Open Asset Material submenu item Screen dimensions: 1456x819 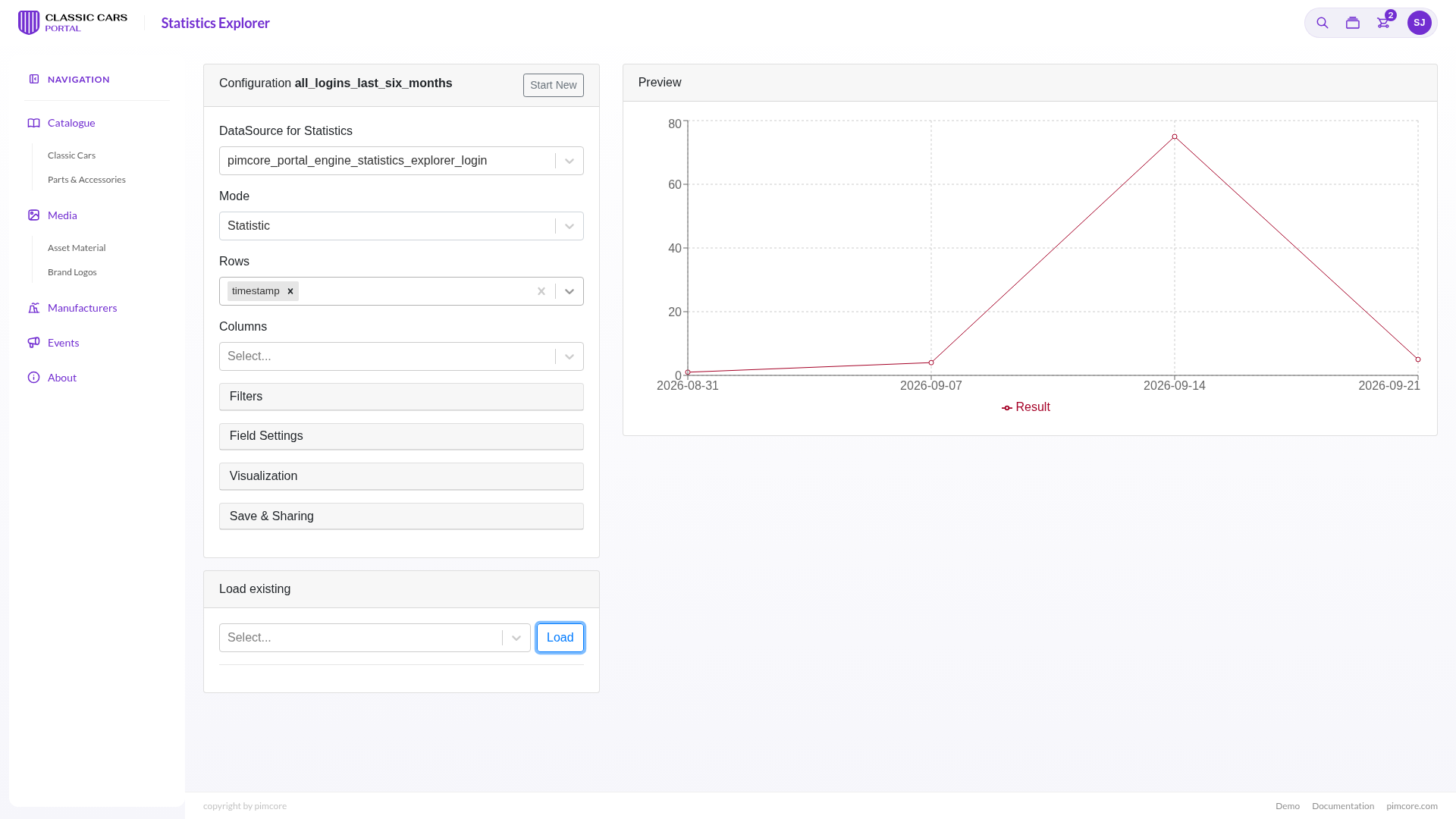coord(77,248)
